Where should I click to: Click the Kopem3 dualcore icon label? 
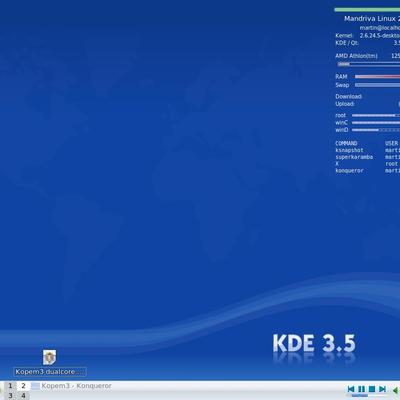[50, 372]
